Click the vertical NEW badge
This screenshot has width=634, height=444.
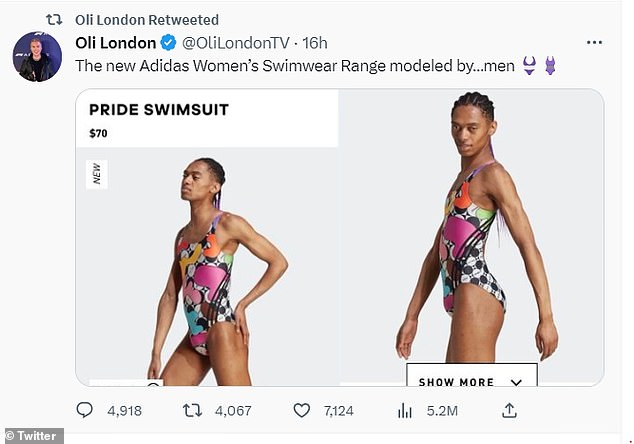tap(98, 172)
